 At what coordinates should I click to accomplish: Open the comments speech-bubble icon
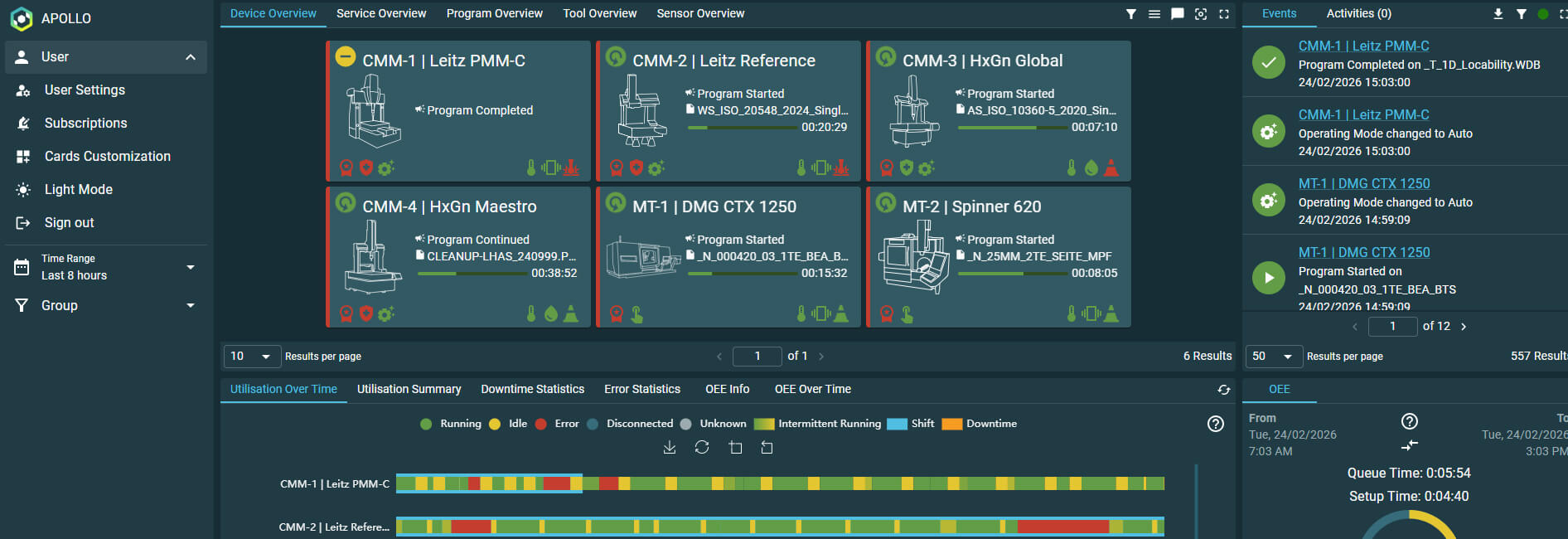(1178, 14)
